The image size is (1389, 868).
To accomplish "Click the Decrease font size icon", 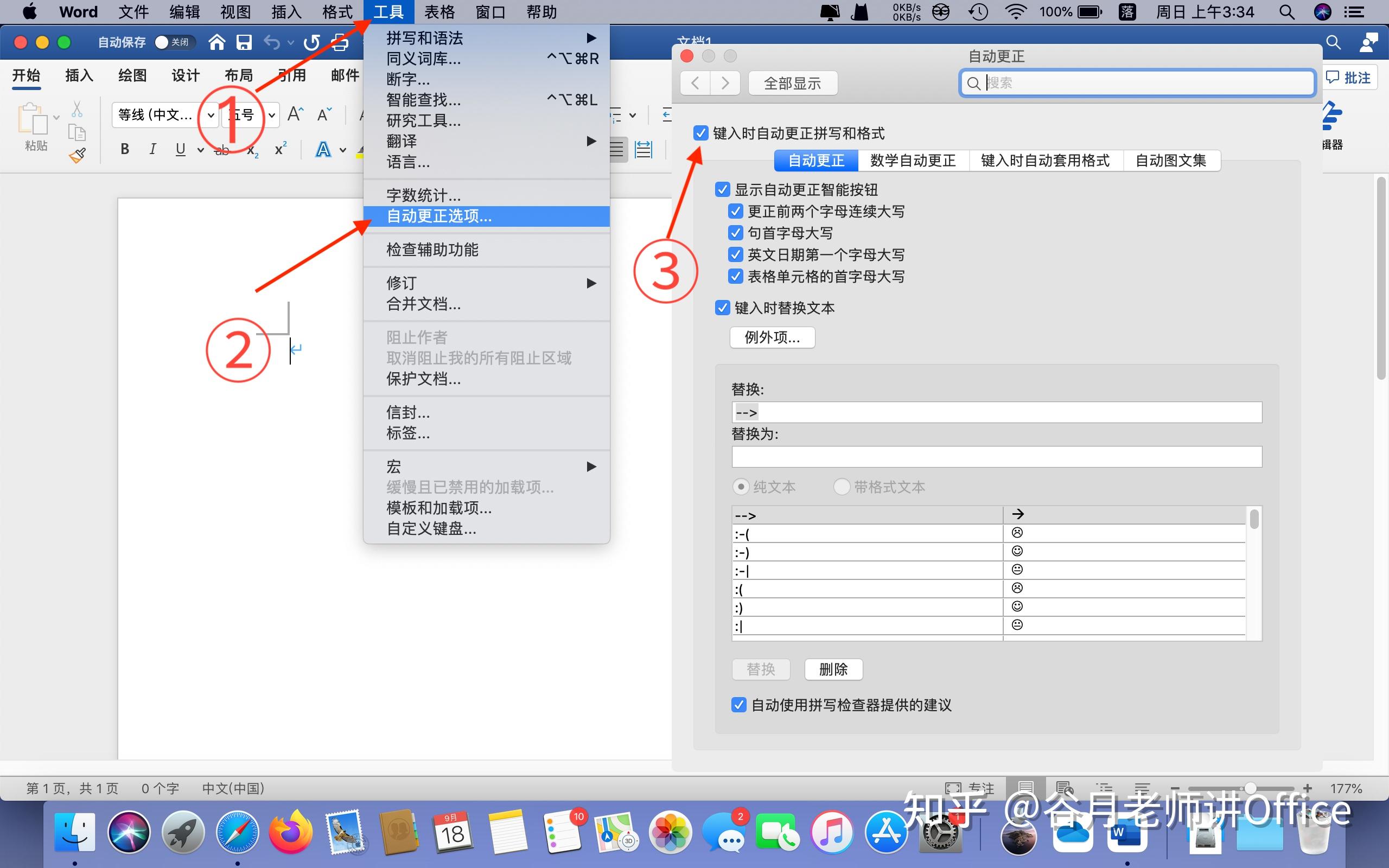I will pos(324,114).
